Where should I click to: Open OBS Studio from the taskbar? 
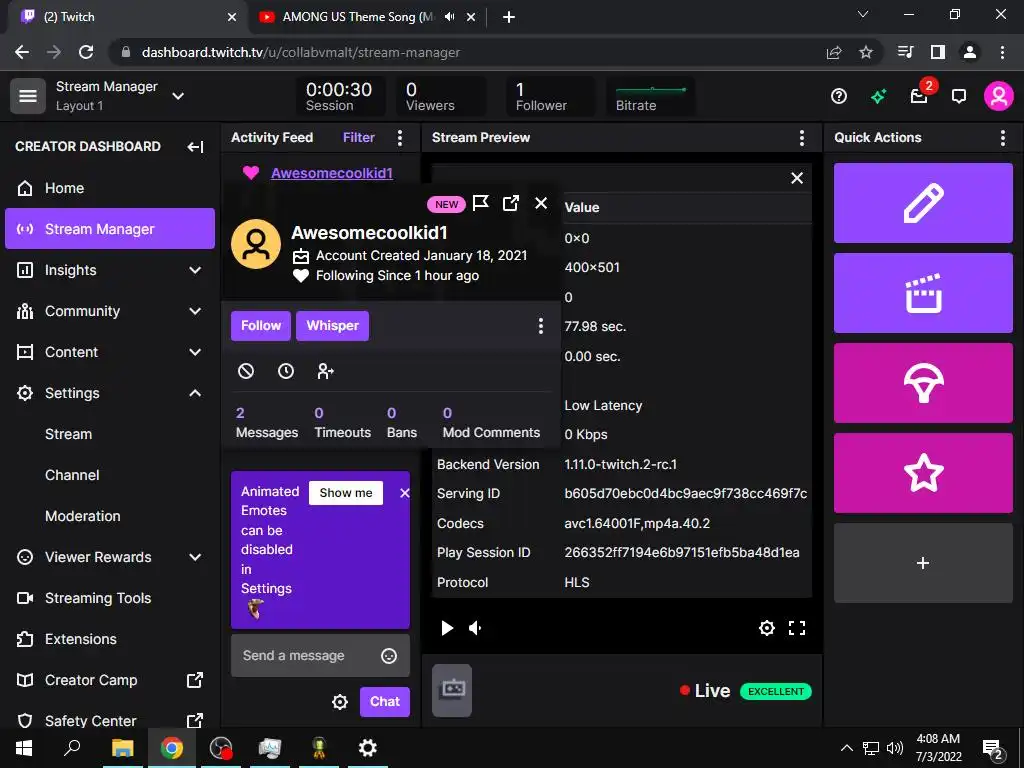click(x=221, y=748)
